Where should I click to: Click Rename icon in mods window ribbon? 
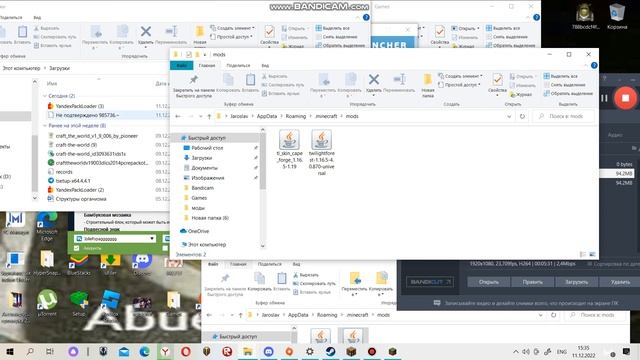(x=399, y=79)
